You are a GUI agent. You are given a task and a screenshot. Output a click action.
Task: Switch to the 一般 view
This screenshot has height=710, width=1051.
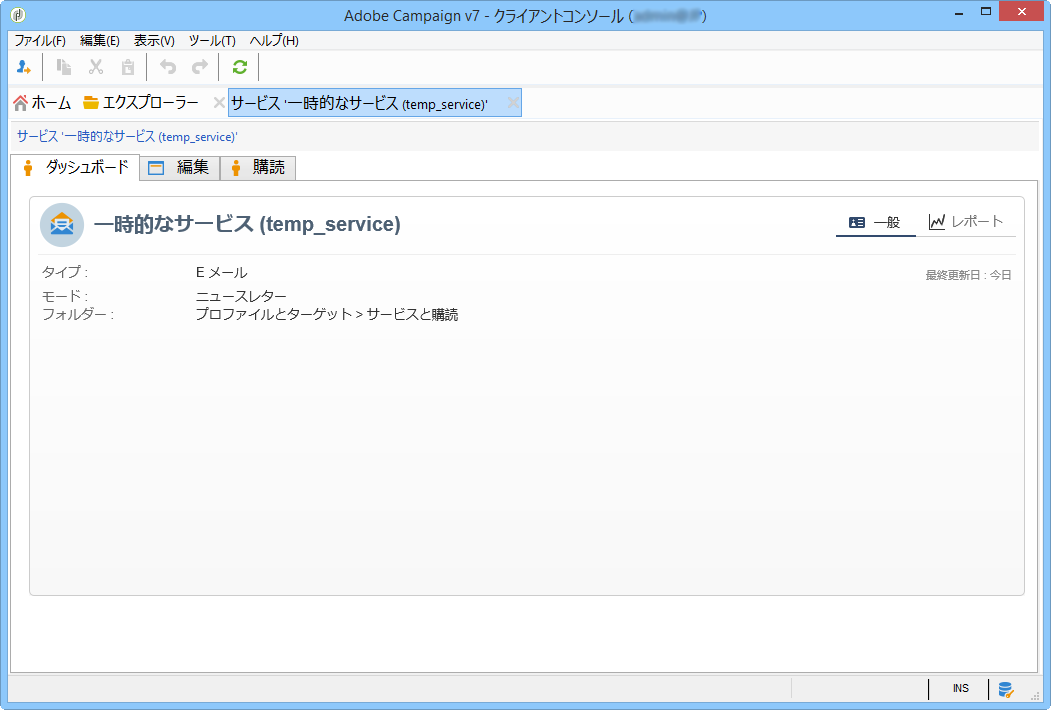(x=875, y=223)
